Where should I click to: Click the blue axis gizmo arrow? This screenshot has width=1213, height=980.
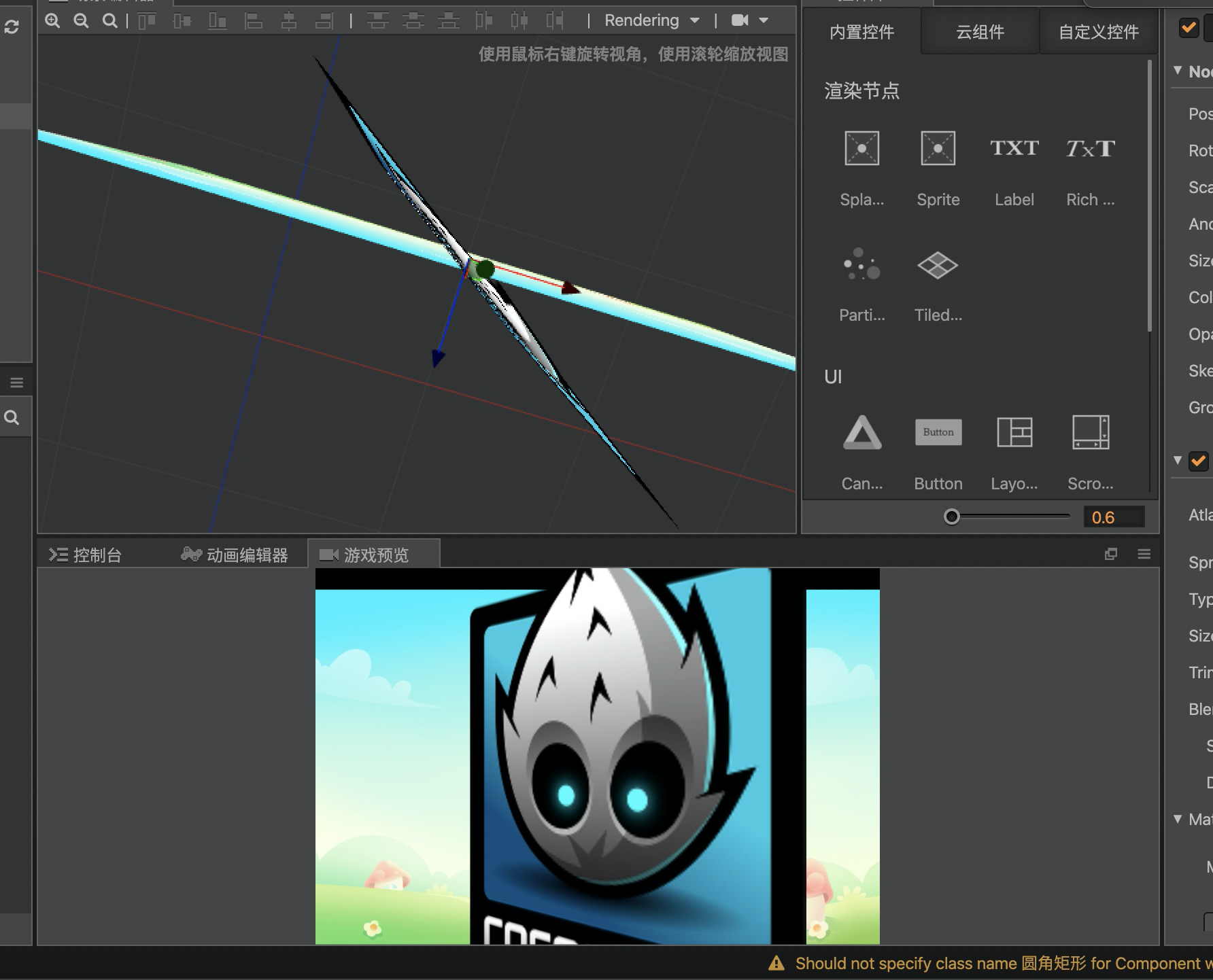point(439,357)
